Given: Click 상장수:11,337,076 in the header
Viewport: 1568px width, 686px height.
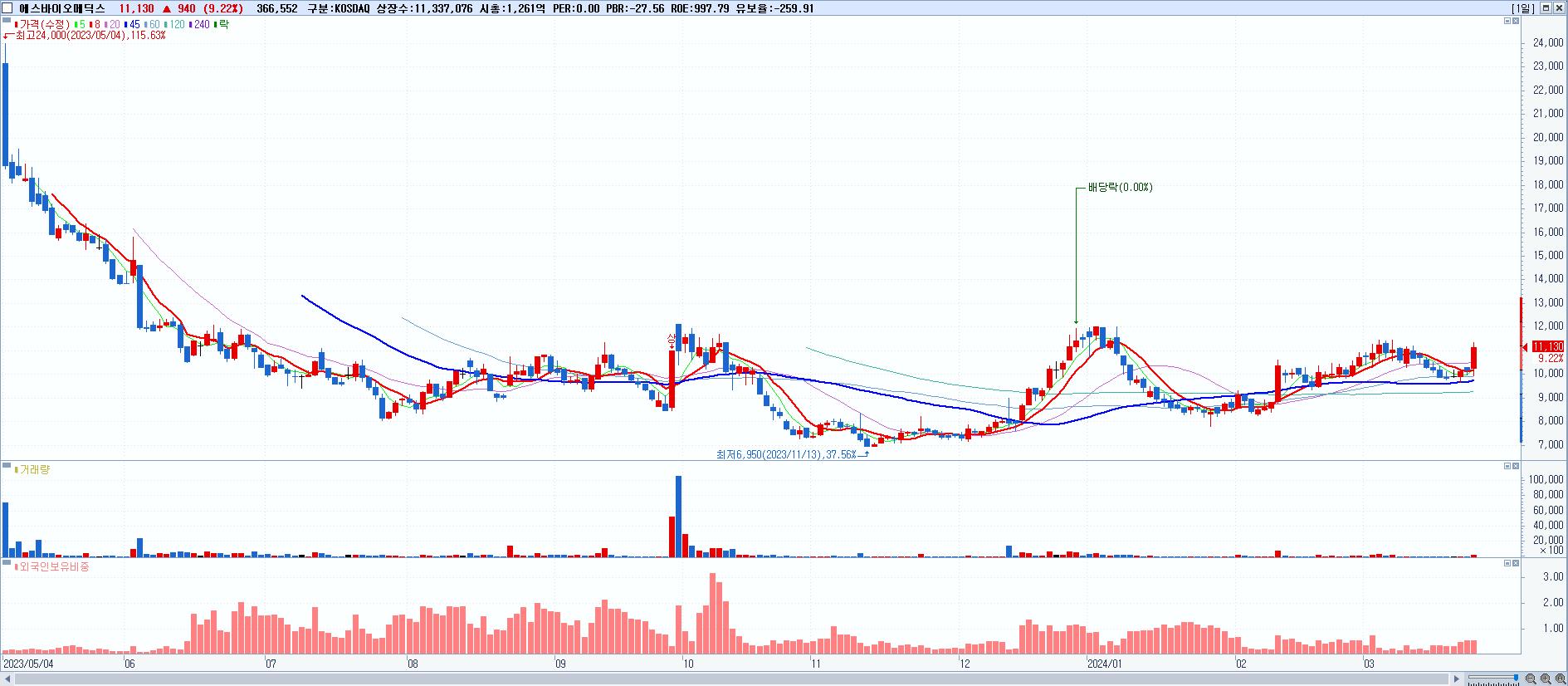Looking at the screenshot, I should click(x=425, y=8).
